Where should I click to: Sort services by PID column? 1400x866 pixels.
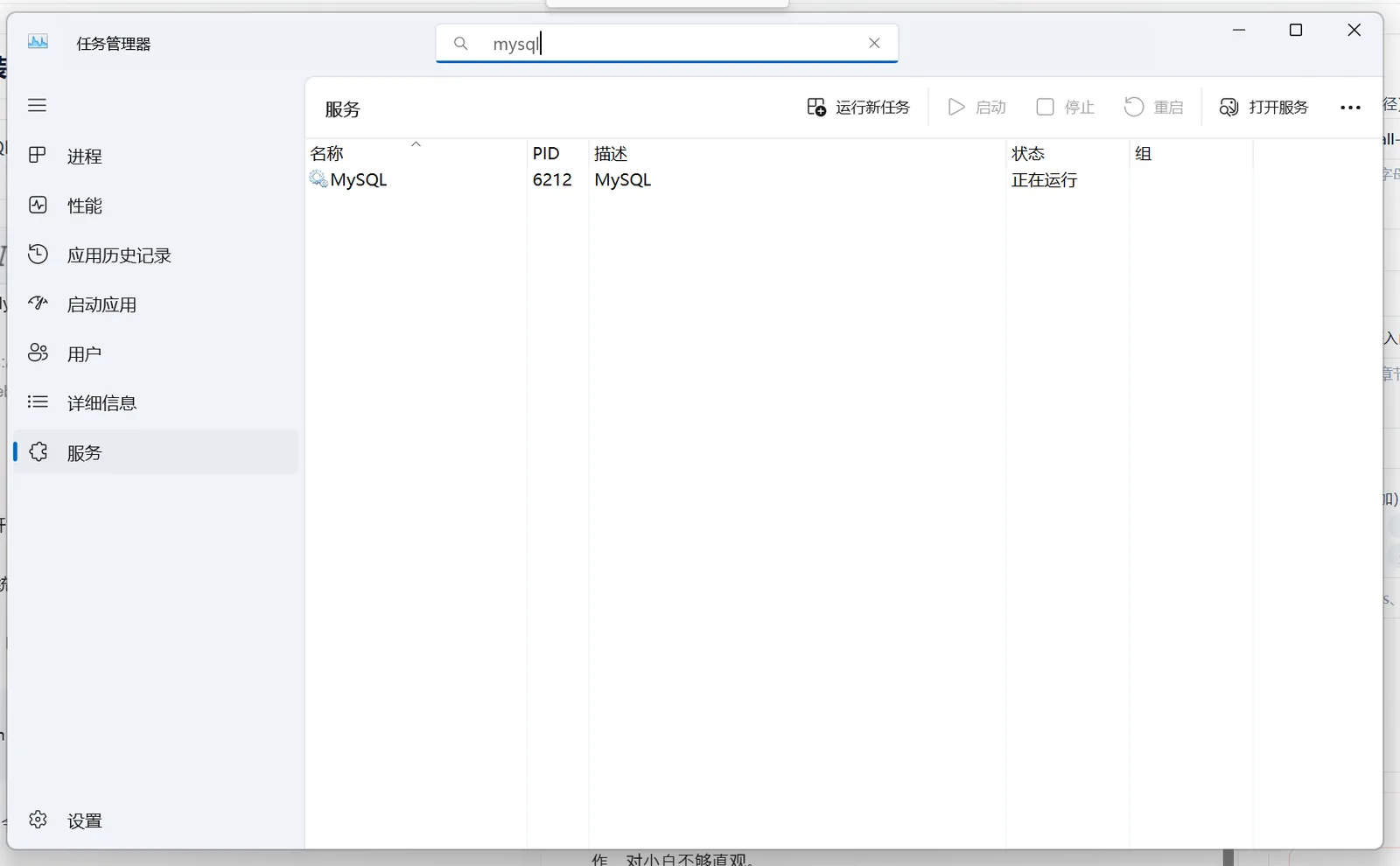557,153
